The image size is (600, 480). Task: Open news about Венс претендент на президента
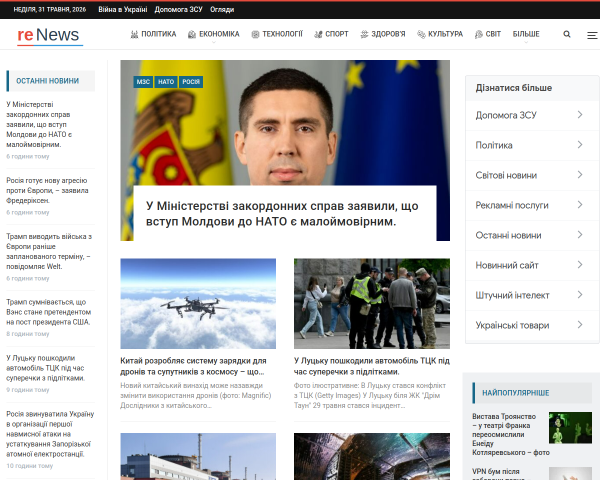click(x=49, y=312)
